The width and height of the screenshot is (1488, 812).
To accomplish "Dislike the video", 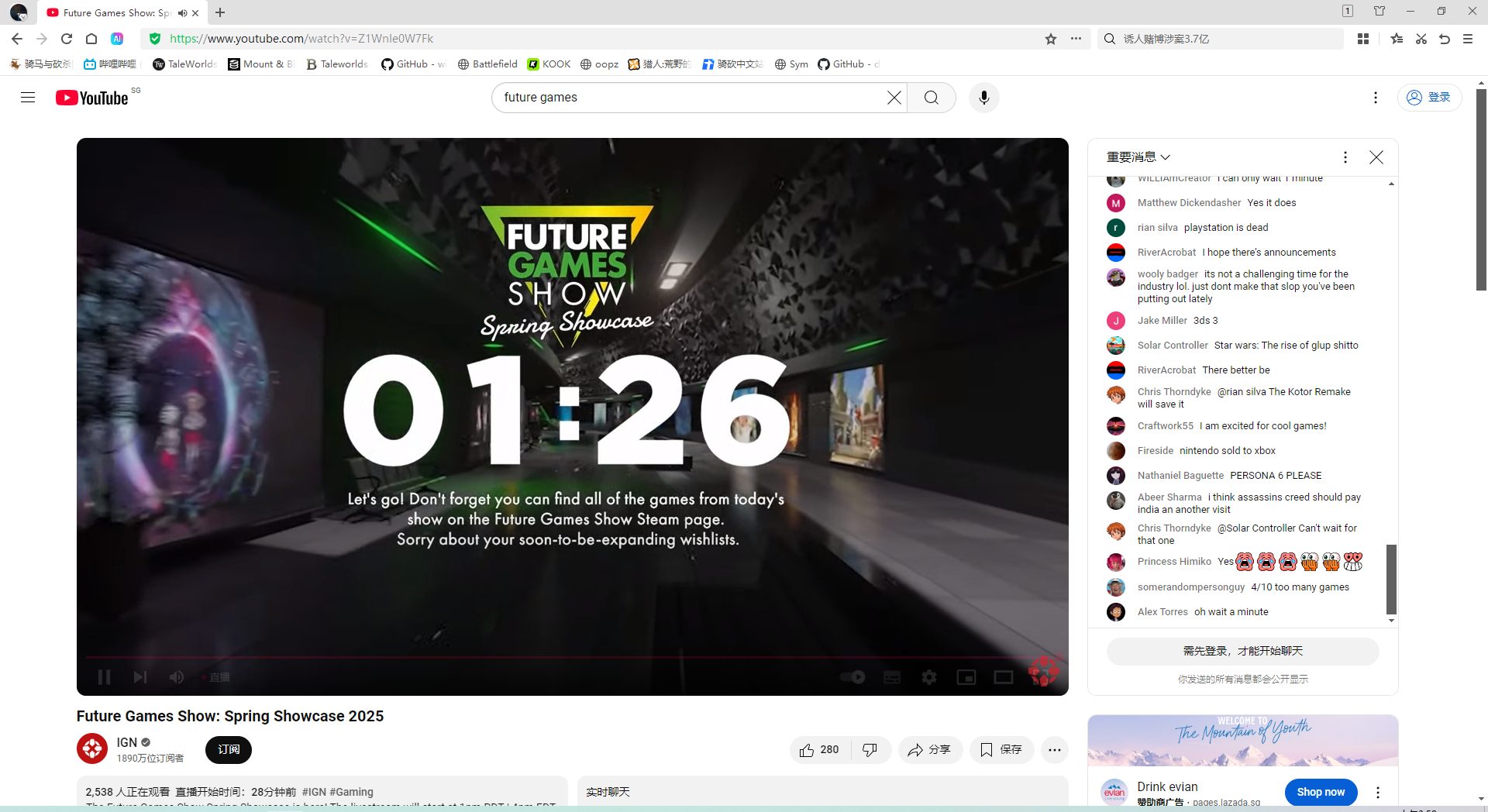I will (x=870, y=750).
